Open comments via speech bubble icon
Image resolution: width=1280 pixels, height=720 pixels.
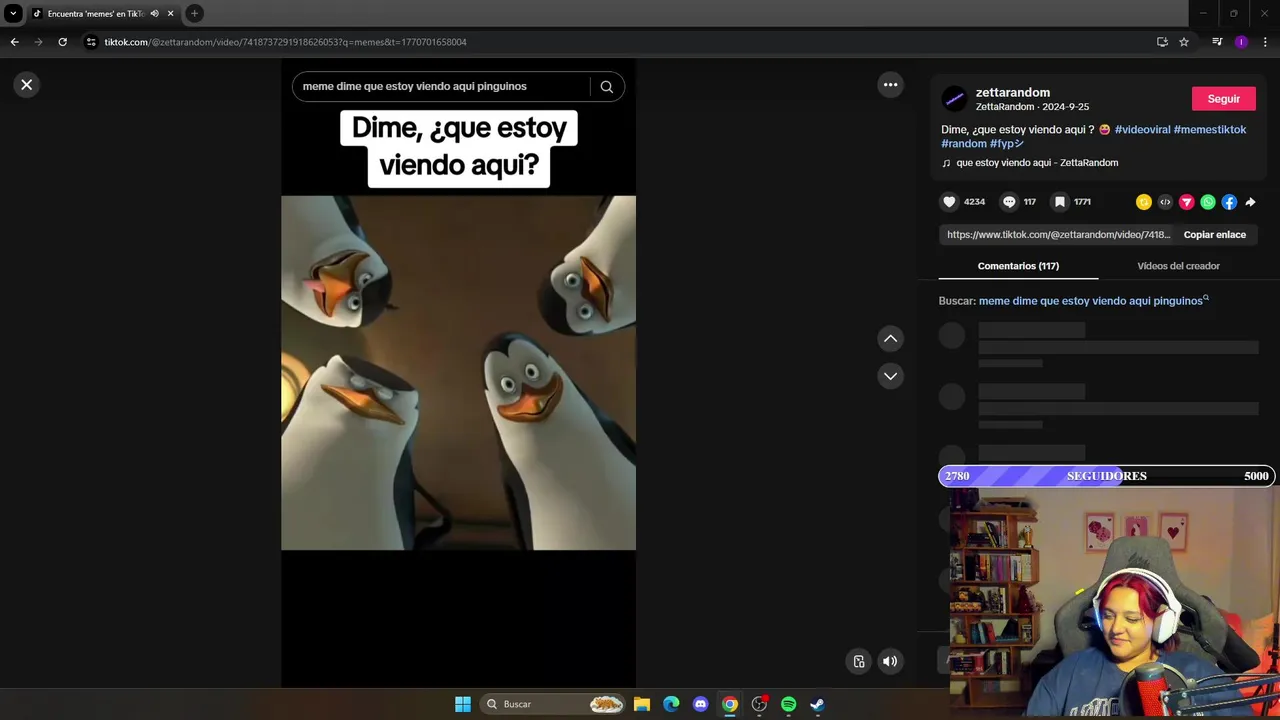pos(1009,202)
